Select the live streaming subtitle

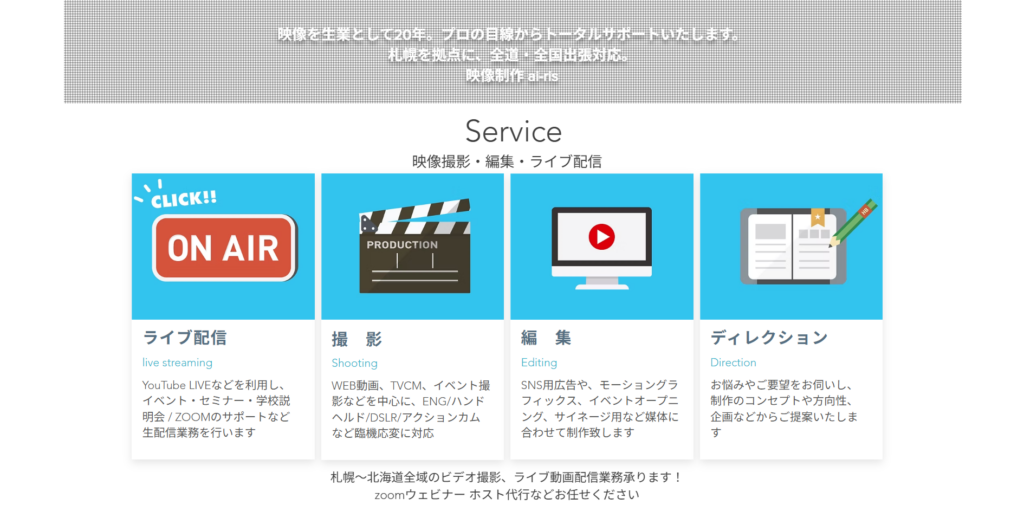pyautogui.click(x=177, y=363)
